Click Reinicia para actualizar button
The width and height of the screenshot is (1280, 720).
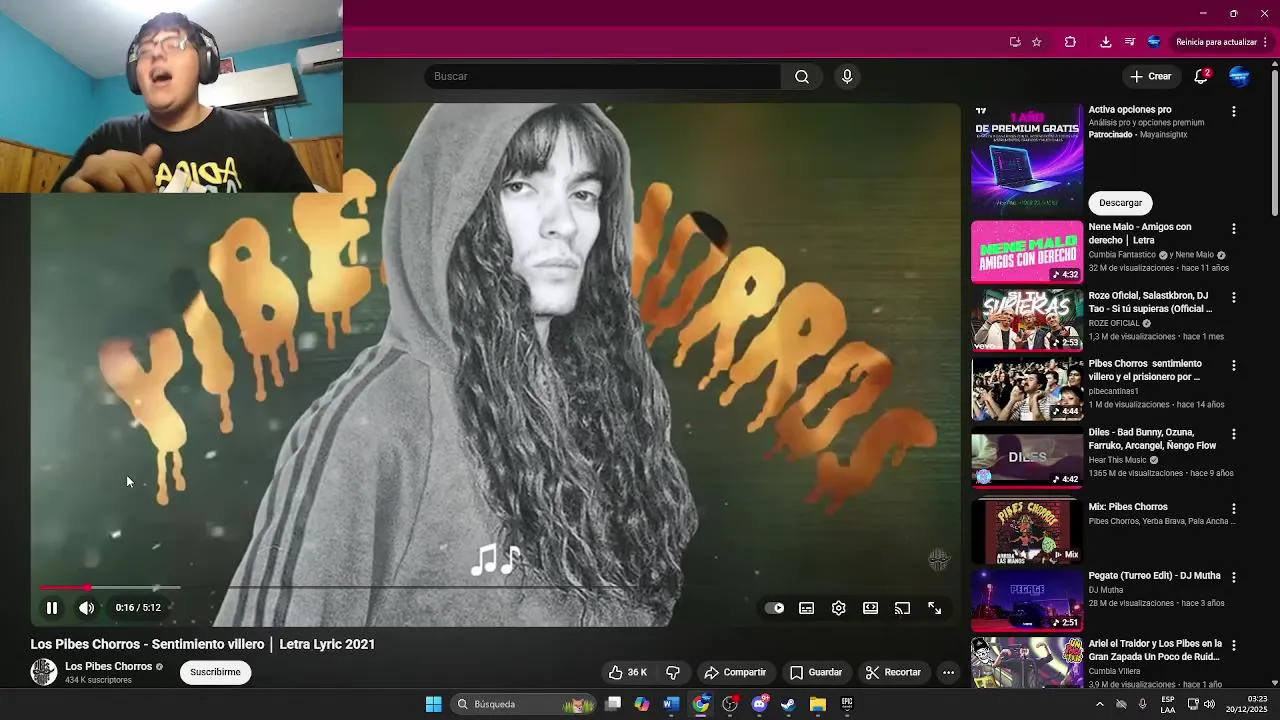click(x=1216, y=42)
